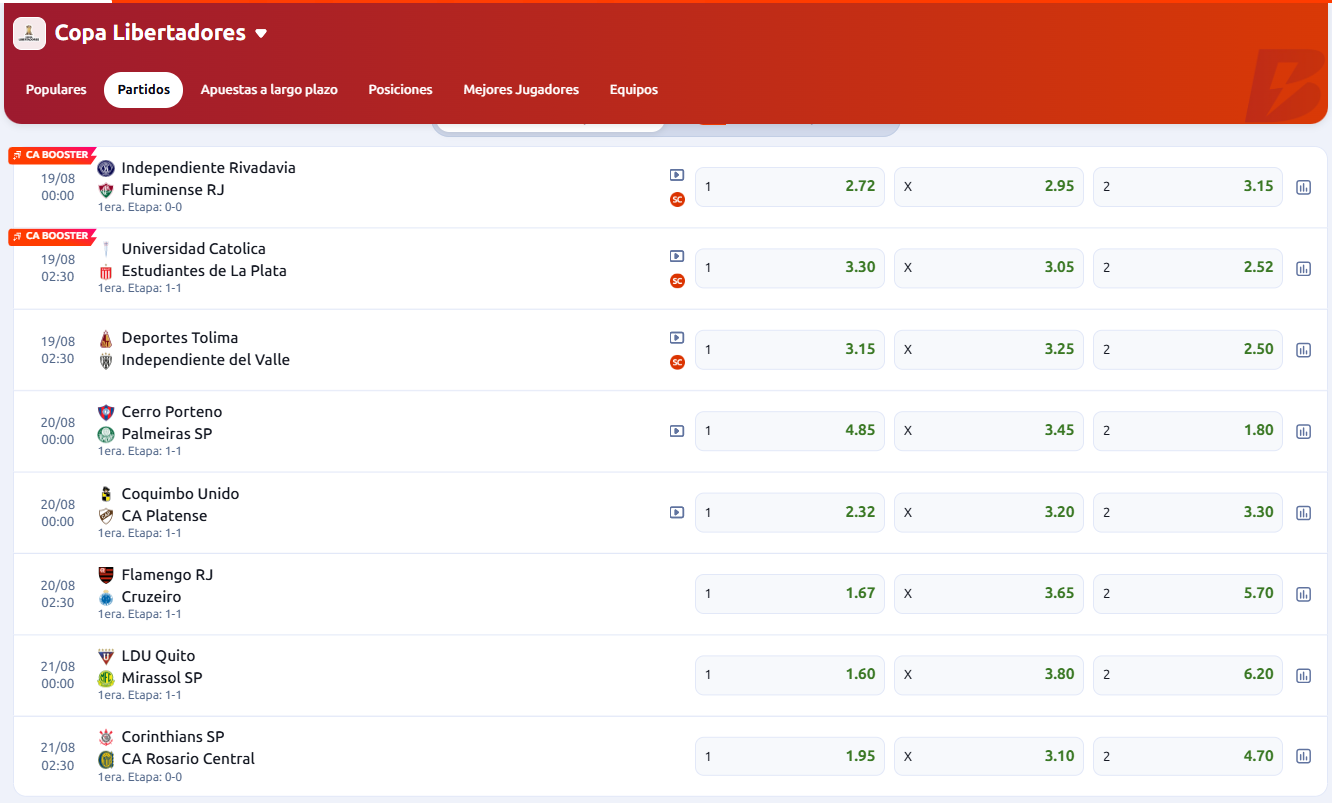Go to the Posiciones tab
Viewport: 1332px width, 803px height.
click(x=400, y=90)
